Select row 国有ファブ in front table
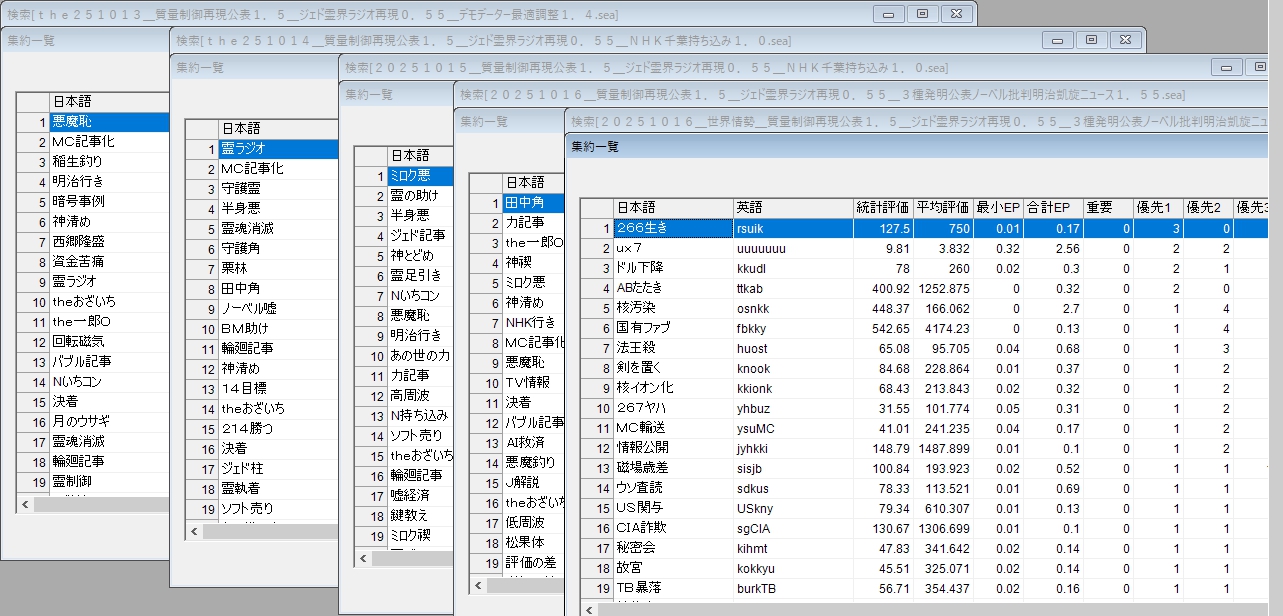The image size is (1283, 616). [672, 328]
